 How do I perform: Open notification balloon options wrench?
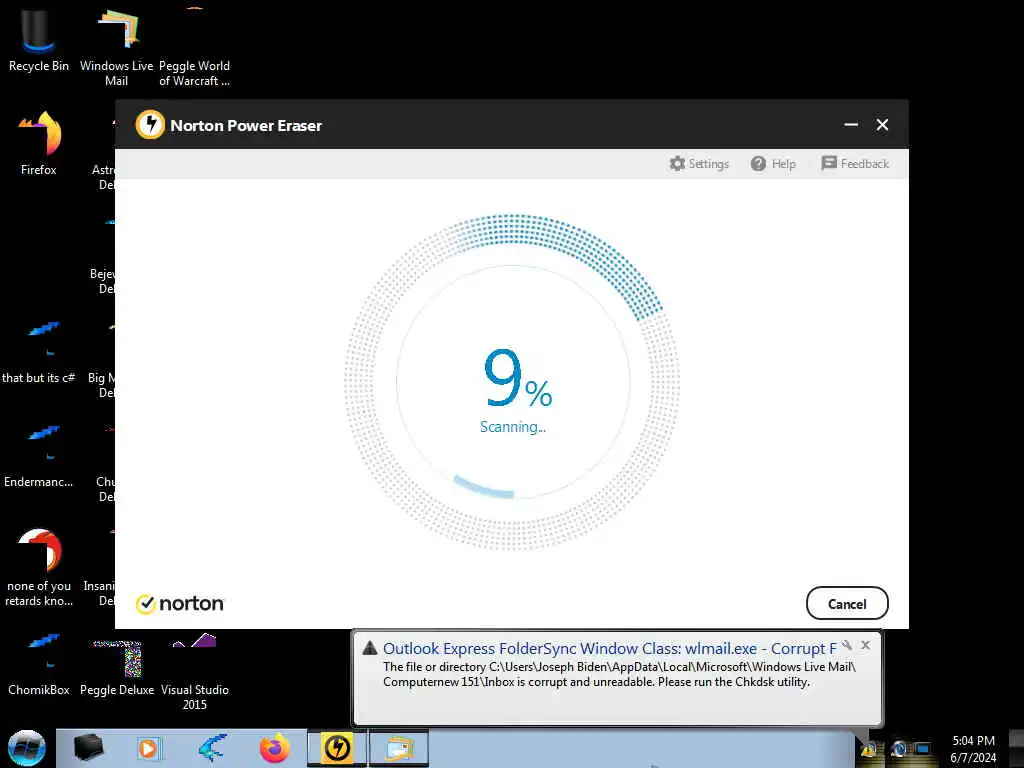847,645
